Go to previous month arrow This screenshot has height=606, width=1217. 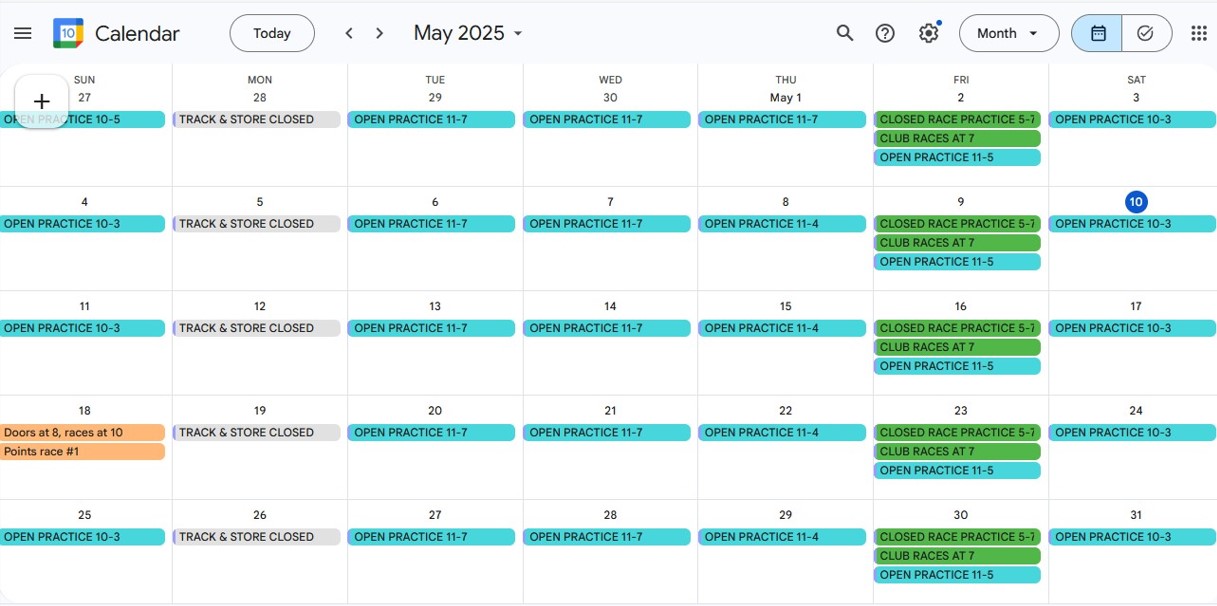[349, 33]
